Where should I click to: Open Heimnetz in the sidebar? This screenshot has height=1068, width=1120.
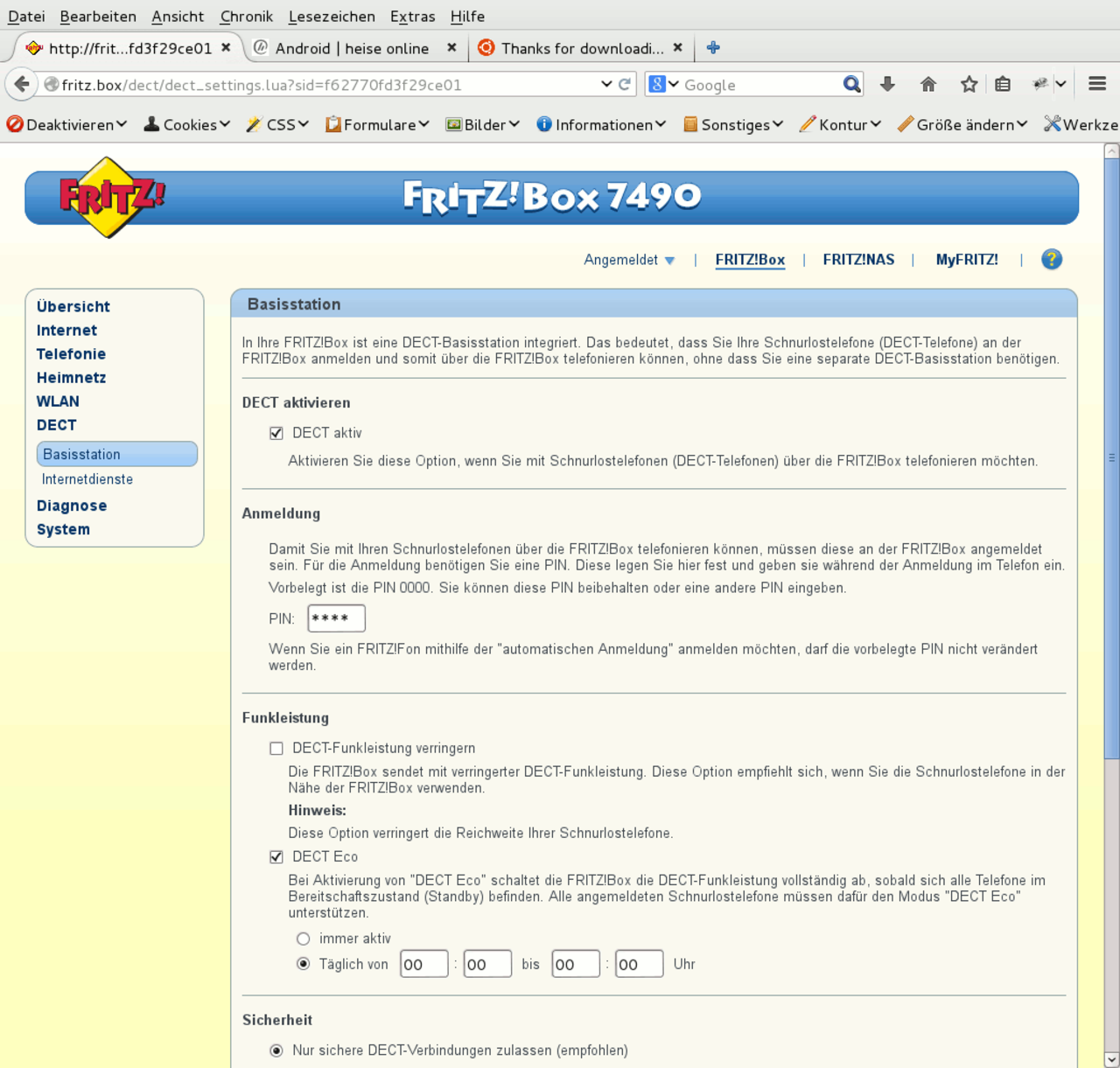71,378
